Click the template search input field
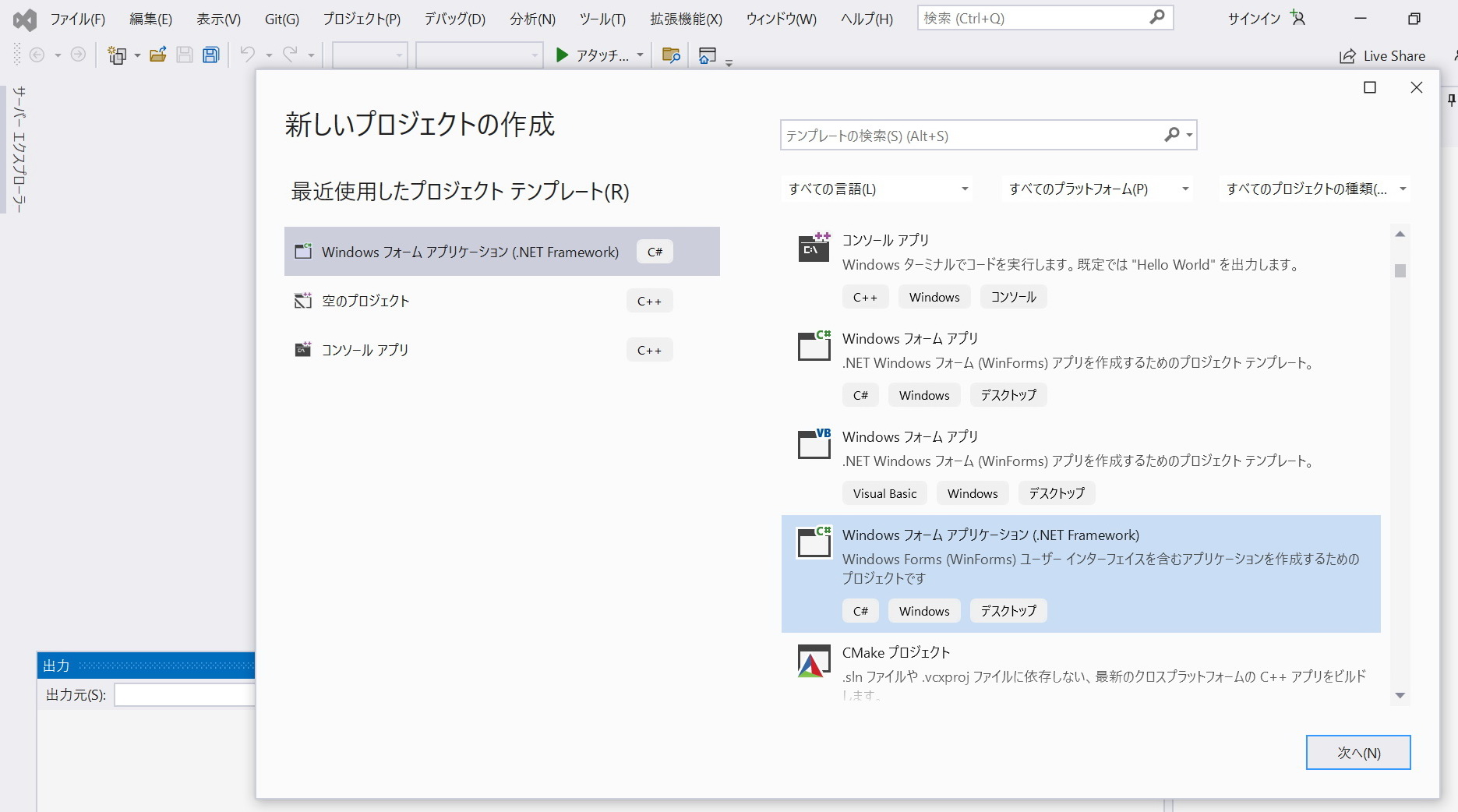1458x812 pixels. pos(970,136)
